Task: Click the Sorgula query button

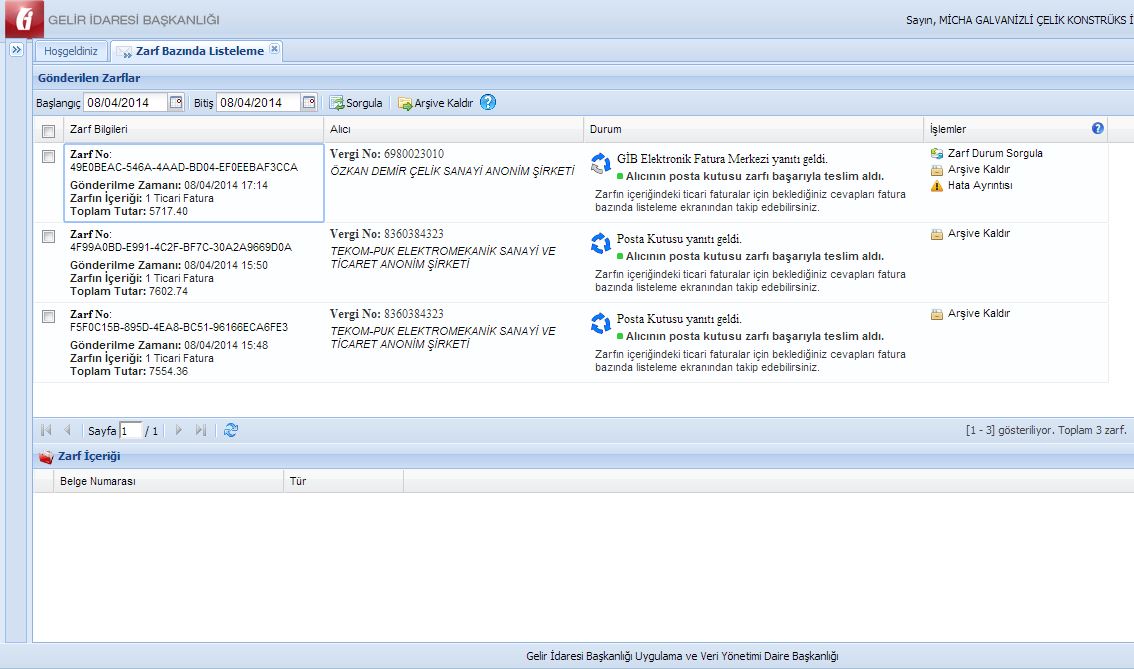Action: (357, 103)
